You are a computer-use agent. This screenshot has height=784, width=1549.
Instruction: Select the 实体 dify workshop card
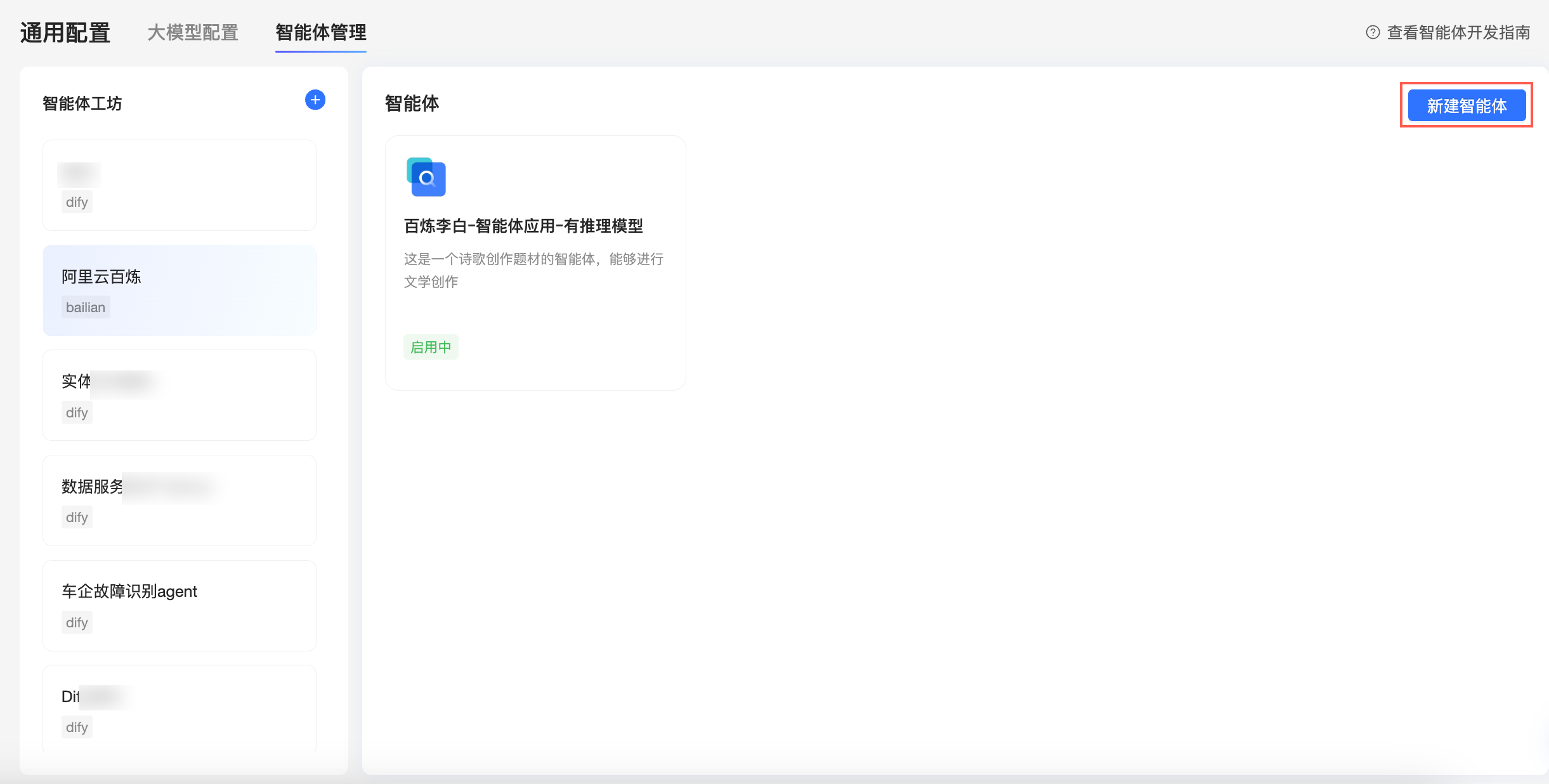[180, 395]
